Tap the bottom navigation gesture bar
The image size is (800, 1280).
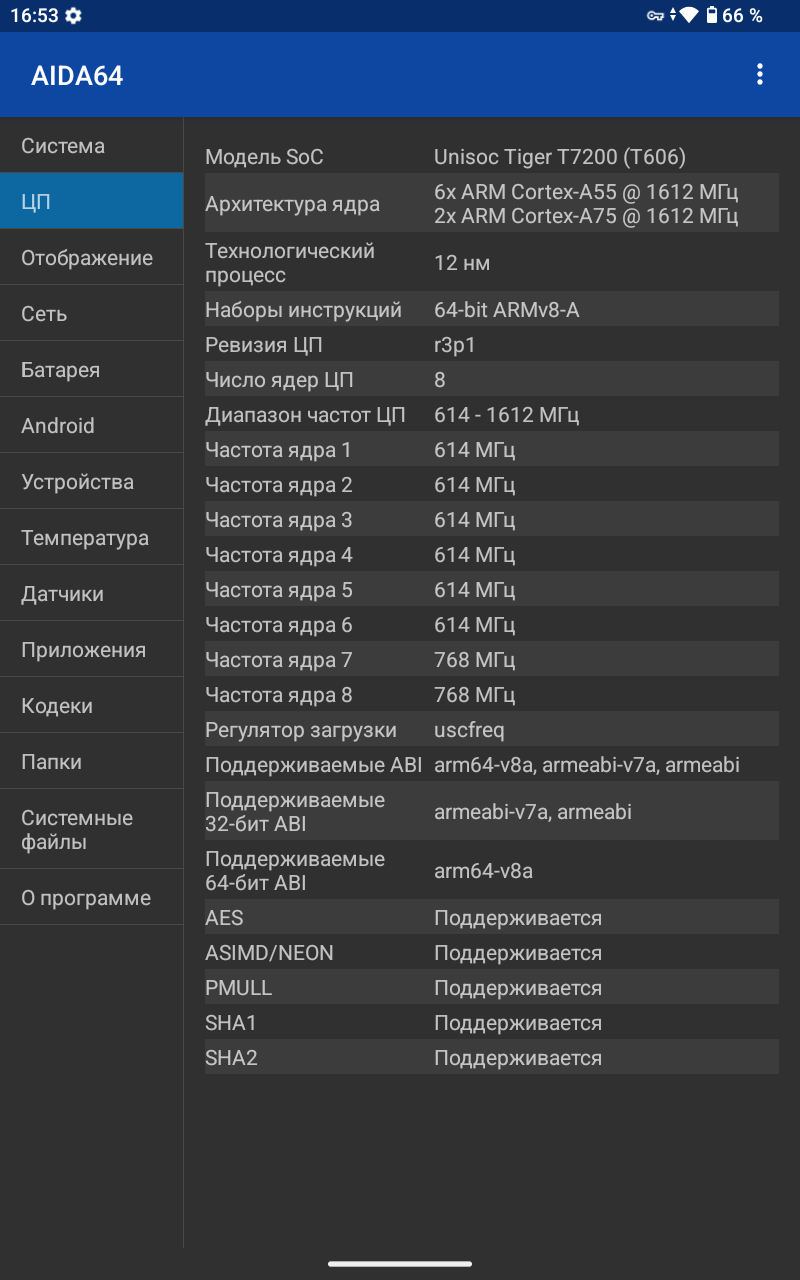(x=400, y=1263)
